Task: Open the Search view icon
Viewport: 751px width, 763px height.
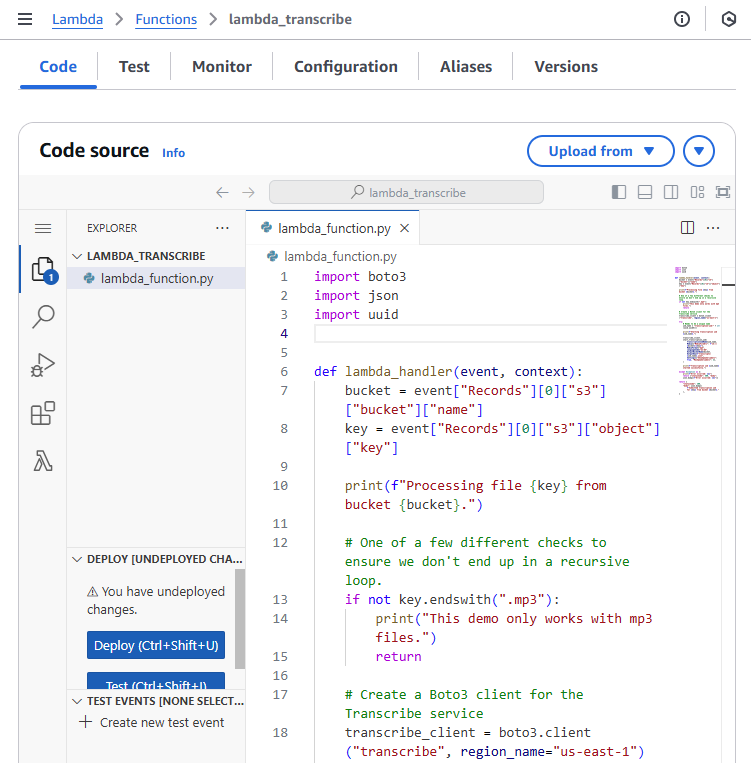Action: coord(43,317)
